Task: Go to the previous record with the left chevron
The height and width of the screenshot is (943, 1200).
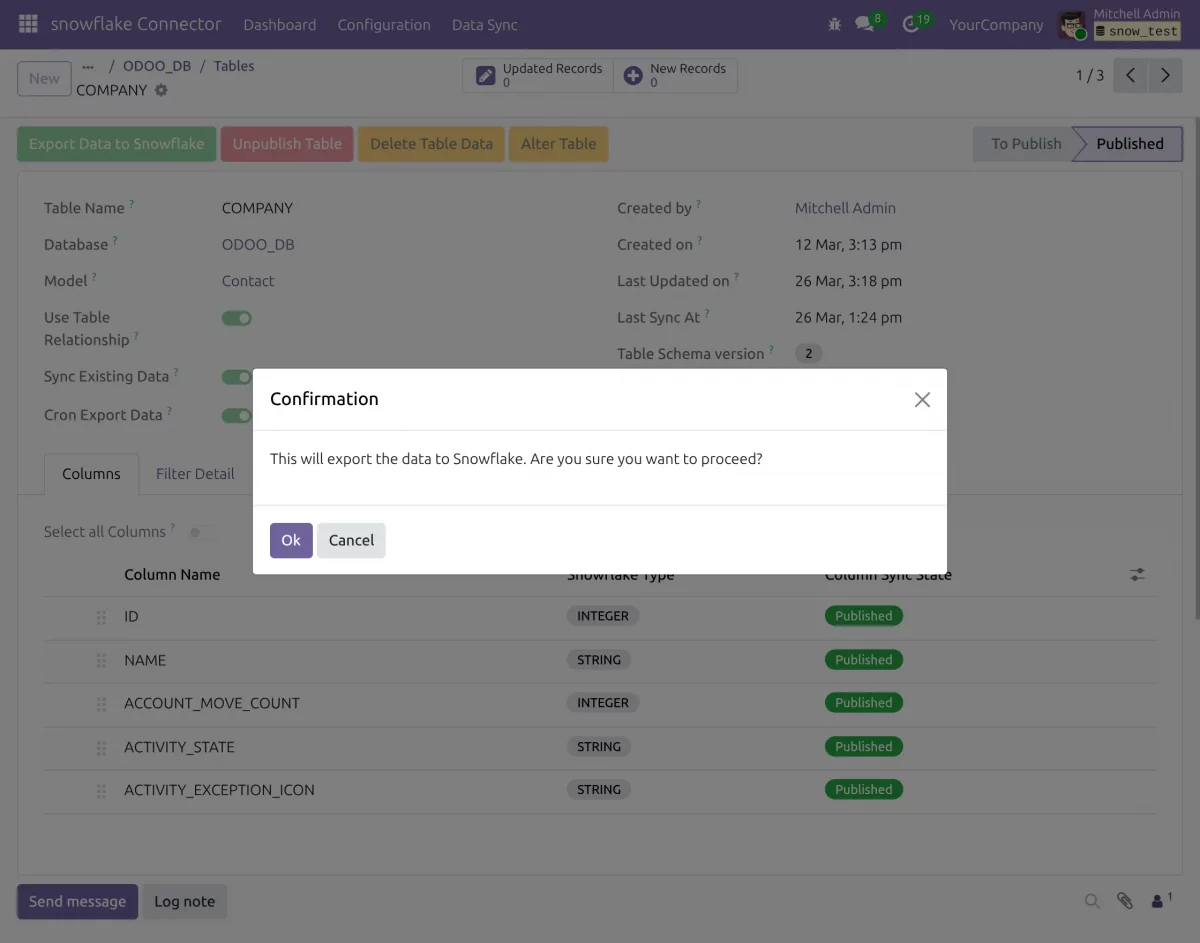Action: point(1130,74)
